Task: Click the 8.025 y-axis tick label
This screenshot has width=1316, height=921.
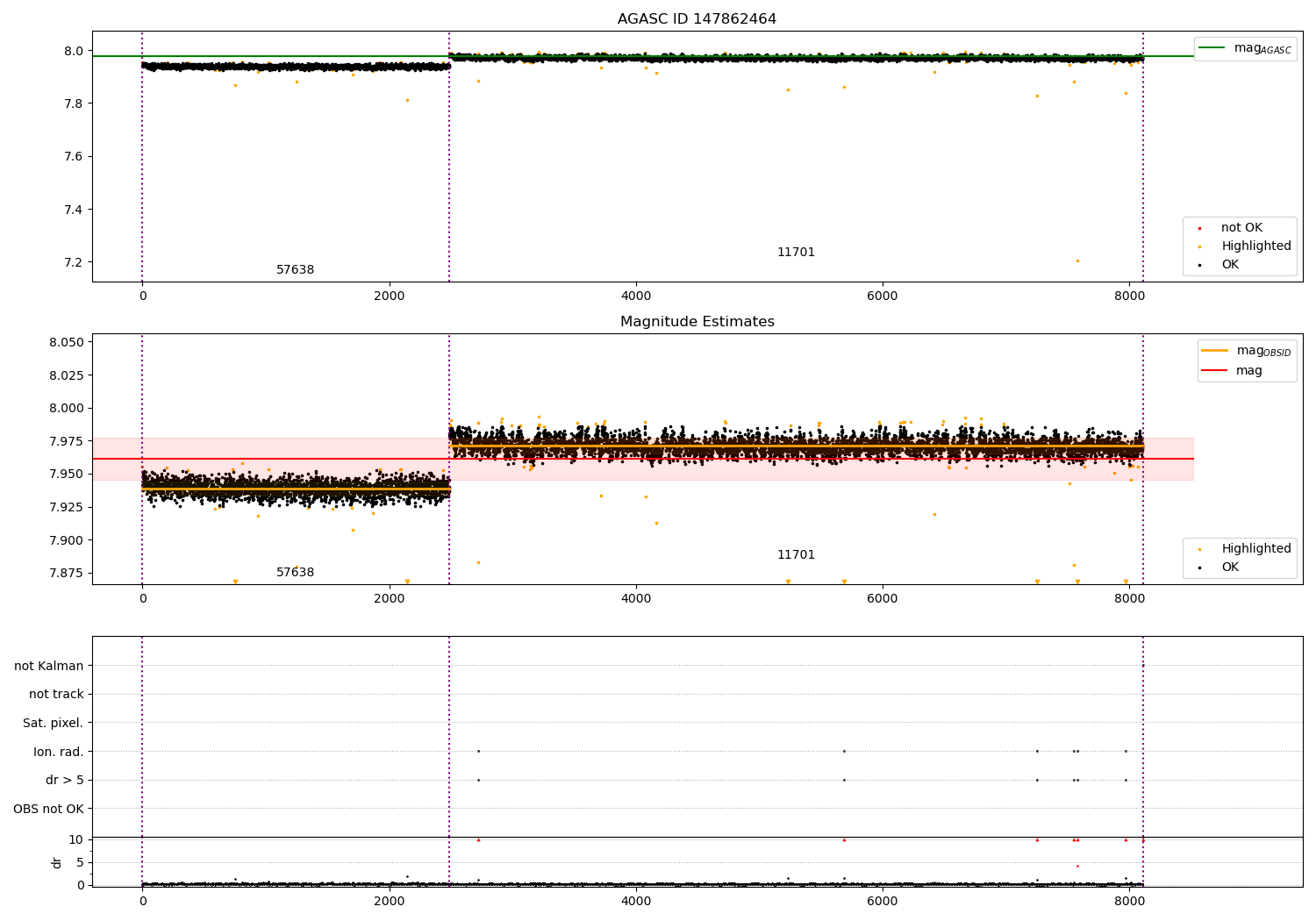Action: (x=68, y=375)
